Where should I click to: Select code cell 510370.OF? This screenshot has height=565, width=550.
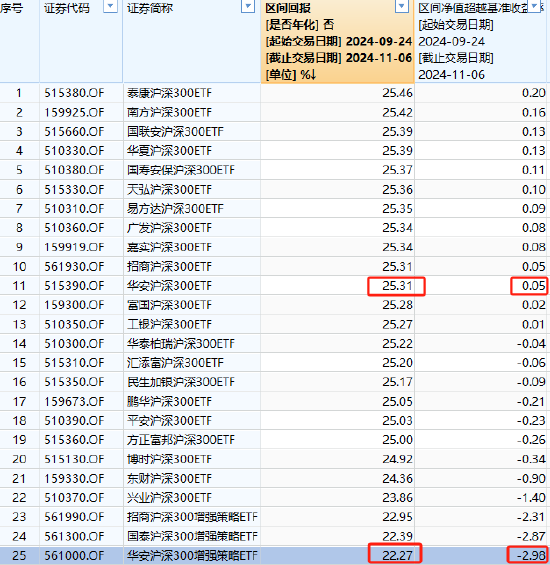tap(74, 498)
